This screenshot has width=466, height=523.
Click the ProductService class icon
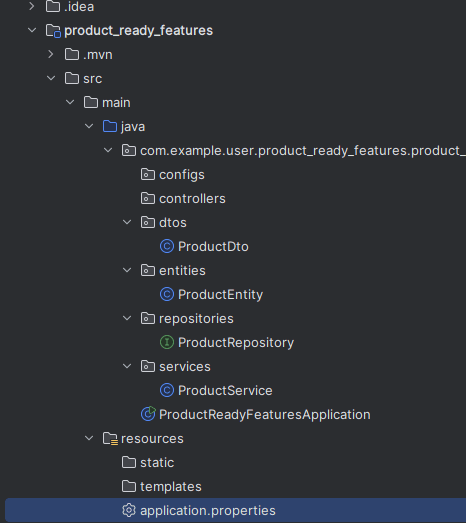pos(167,391)
